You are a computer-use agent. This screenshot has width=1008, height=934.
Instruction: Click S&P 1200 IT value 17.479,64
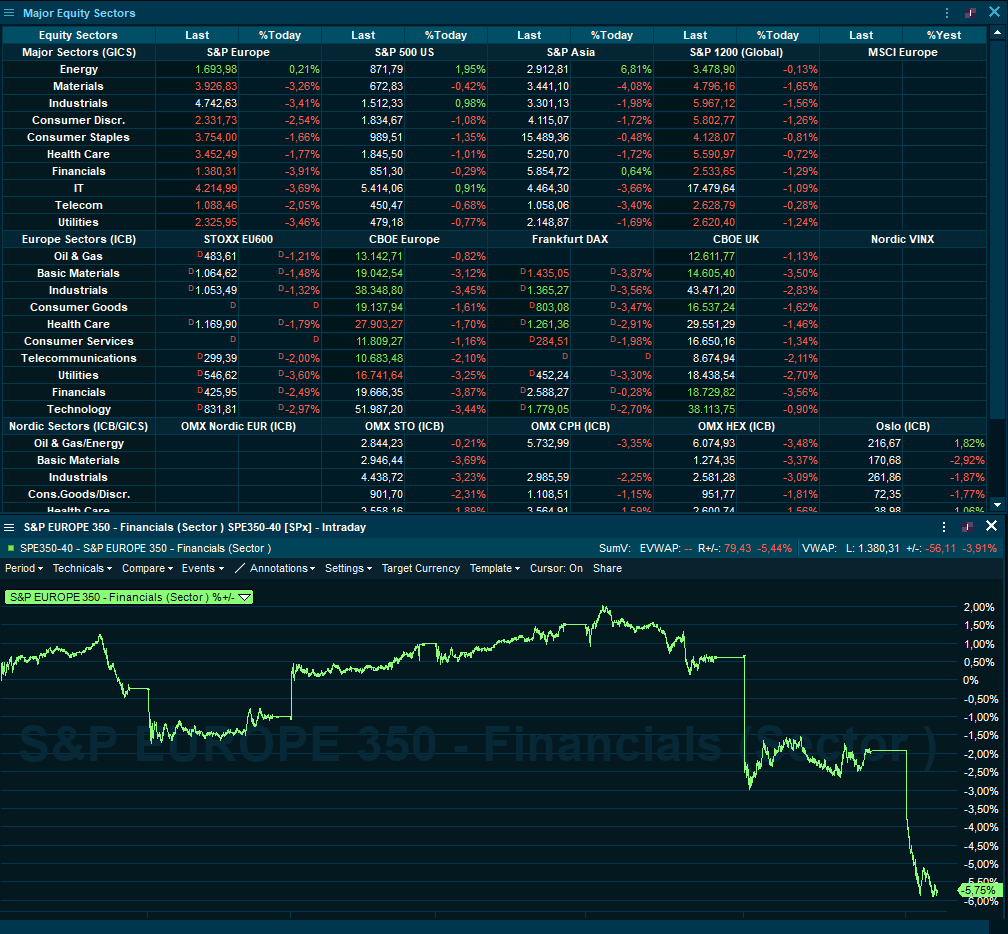(x=711, y=188)
